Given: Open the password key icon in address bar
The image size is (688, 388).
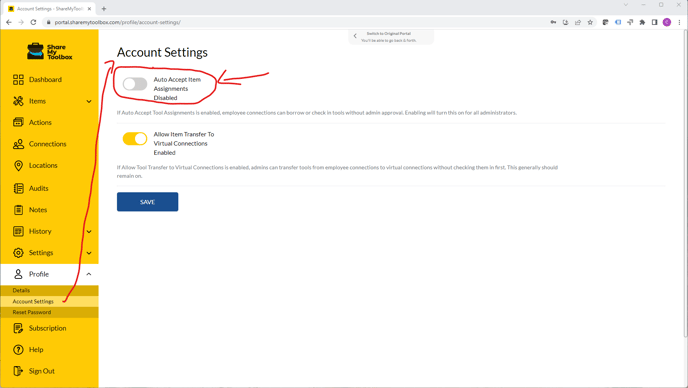Looking at the screenshot, I should 553,22.
